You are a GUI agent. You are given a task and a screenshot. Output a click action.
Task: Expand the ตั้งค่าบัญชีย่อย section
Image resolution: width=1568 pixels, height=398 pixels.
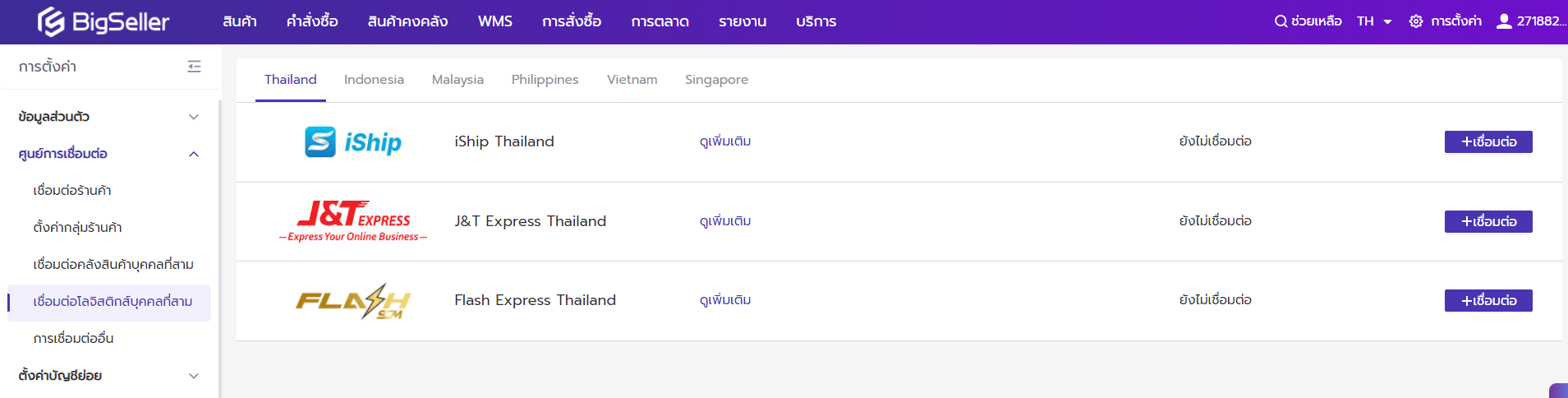[194, 376]
